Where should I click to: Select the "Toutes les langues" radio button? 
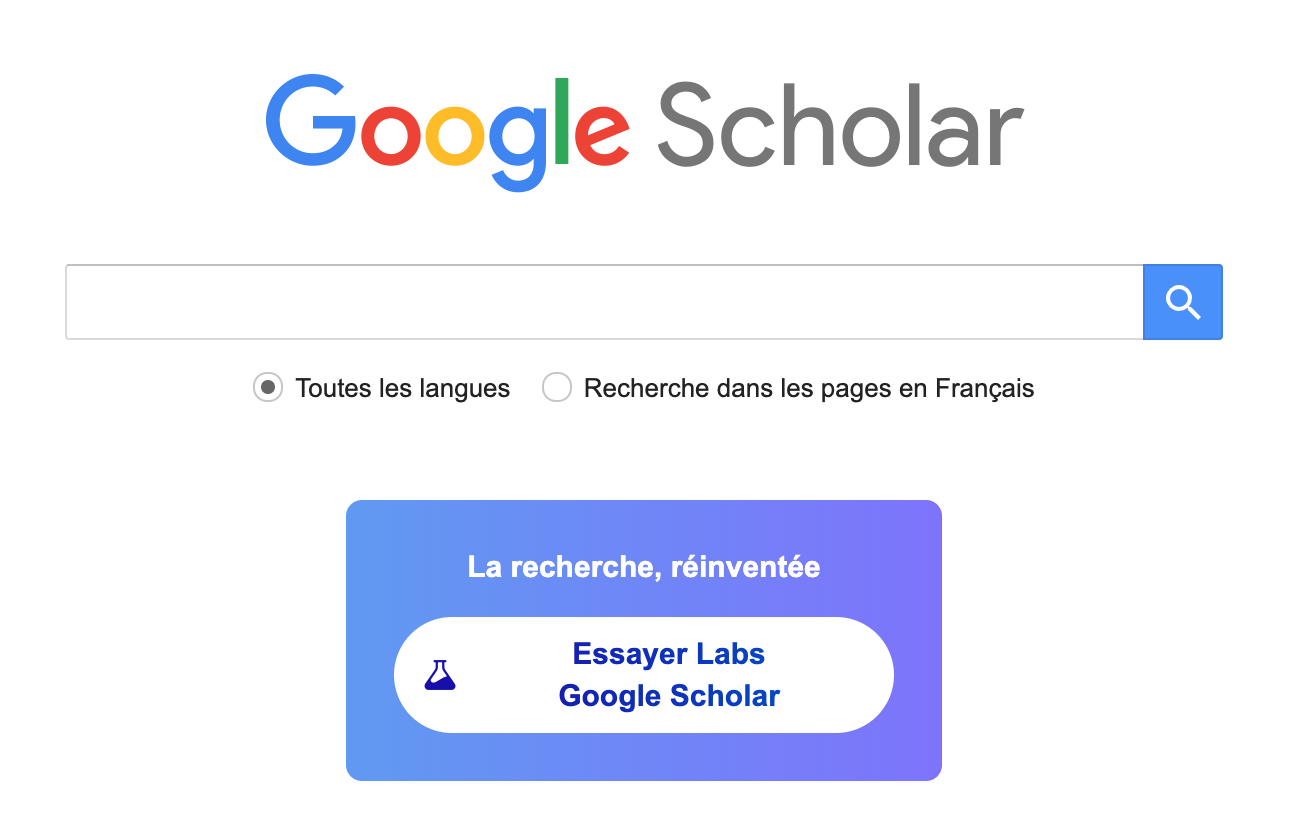point(267,387)
